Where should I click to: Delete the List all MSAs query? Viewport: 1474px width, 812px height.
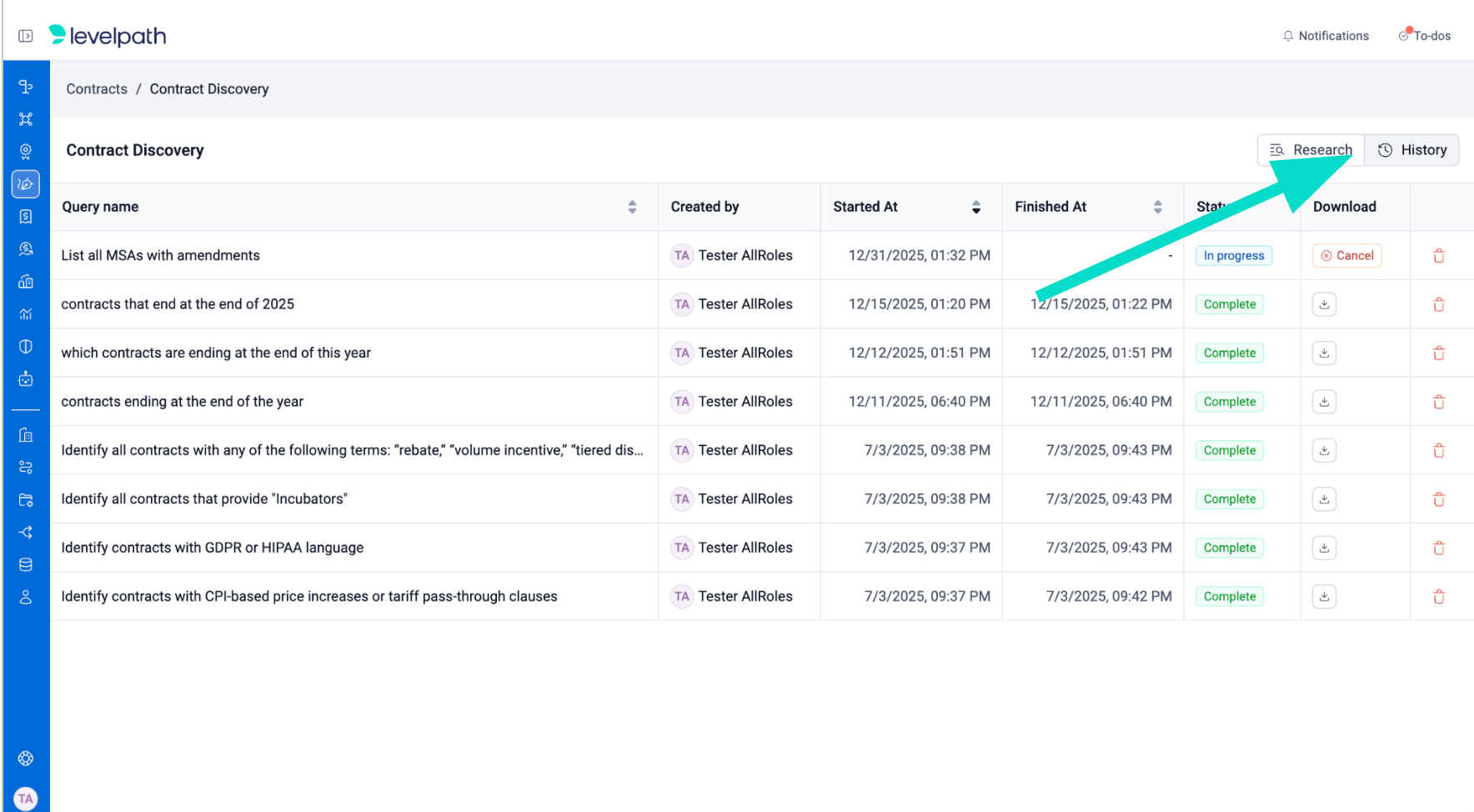click(x=1438, y=256)
